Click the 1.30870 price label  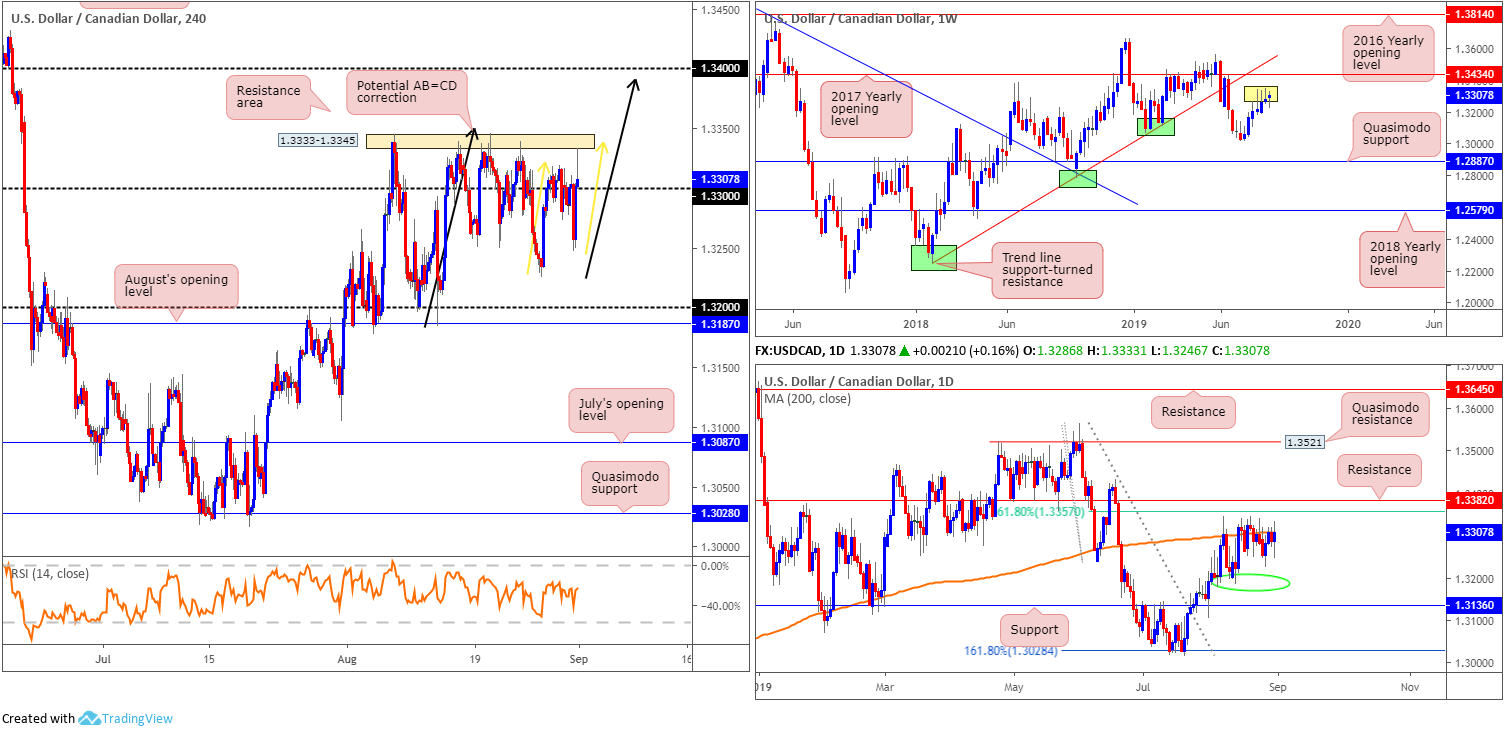pyautogui.click(x=719, y=442)
